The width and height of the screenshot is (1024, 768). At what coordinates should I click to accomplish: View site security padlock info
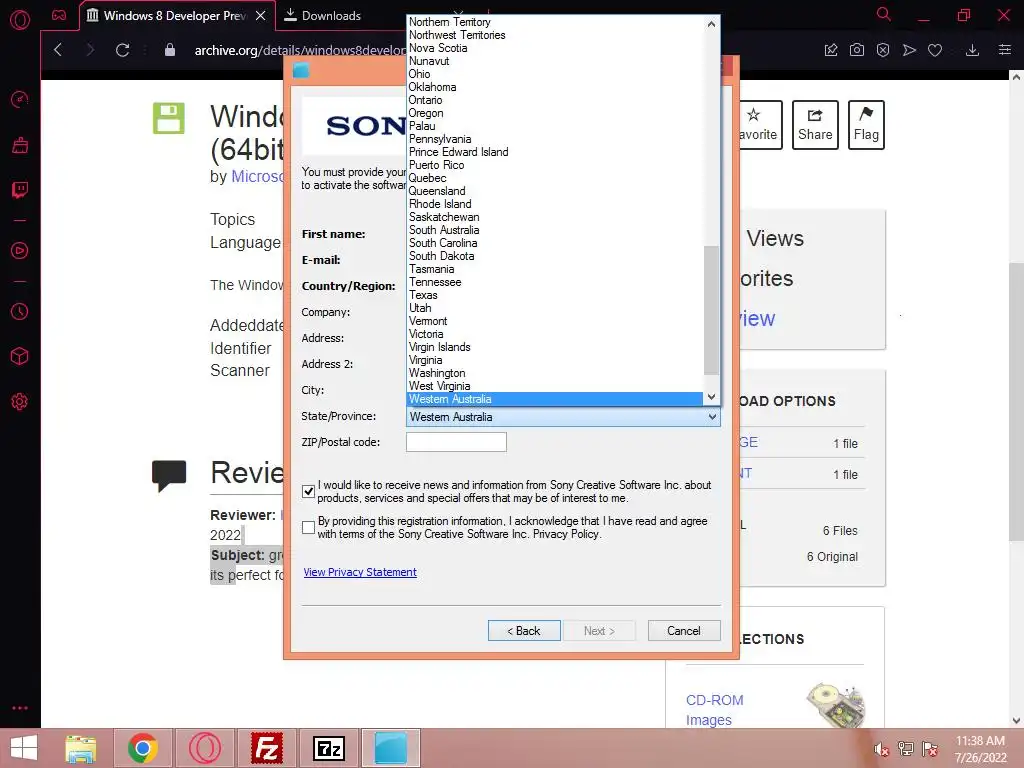pyautogui.click(x=170, y=50)
